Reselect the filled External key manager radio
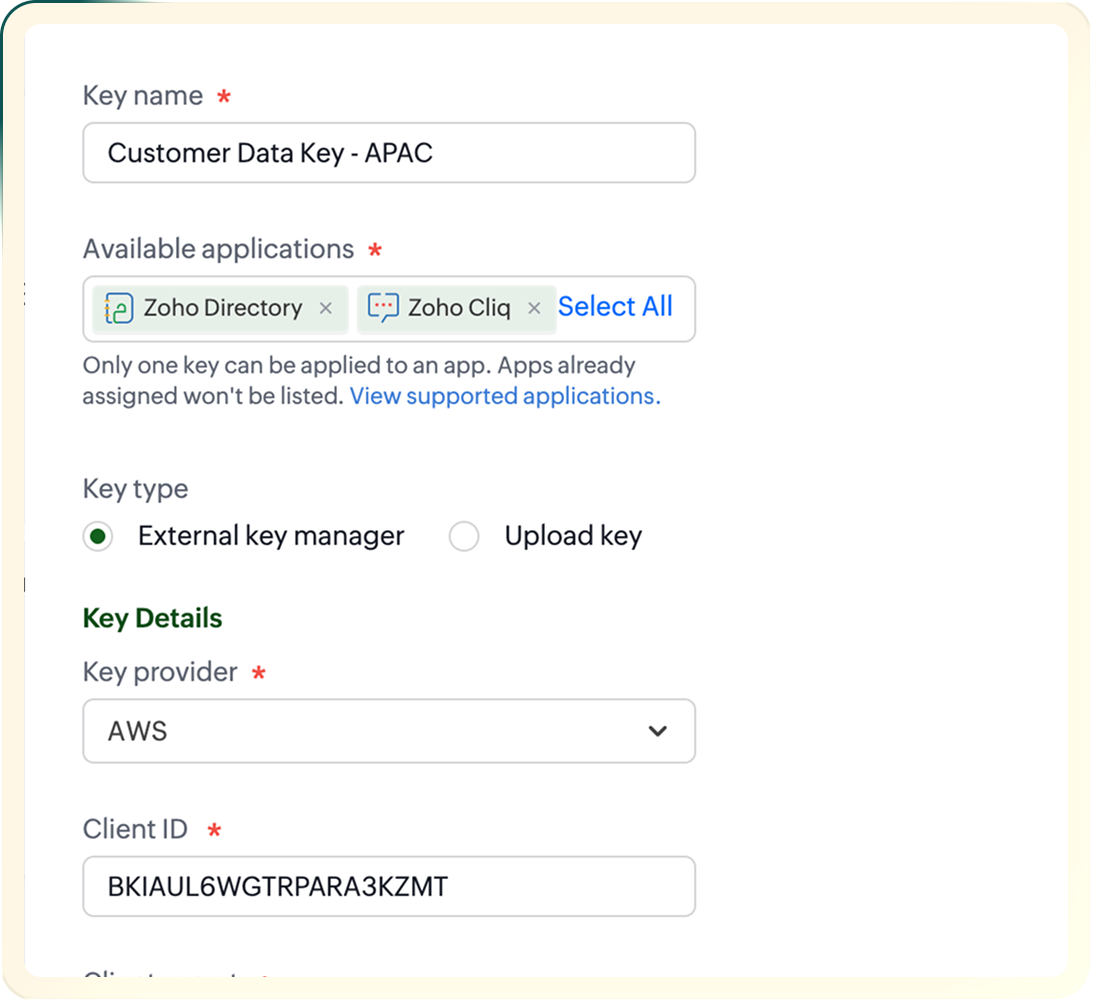This screenshot has width=1093, height=1002. pyautogui.click(x=97, y=536)
